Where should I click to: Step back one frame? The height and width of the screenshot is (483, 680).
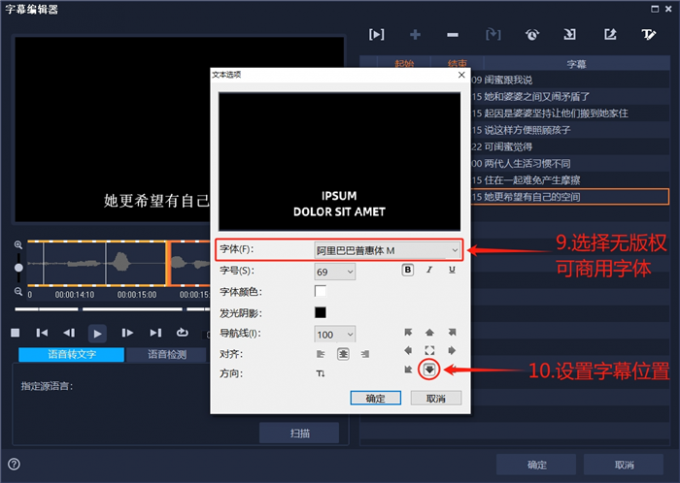pos(69,333)
